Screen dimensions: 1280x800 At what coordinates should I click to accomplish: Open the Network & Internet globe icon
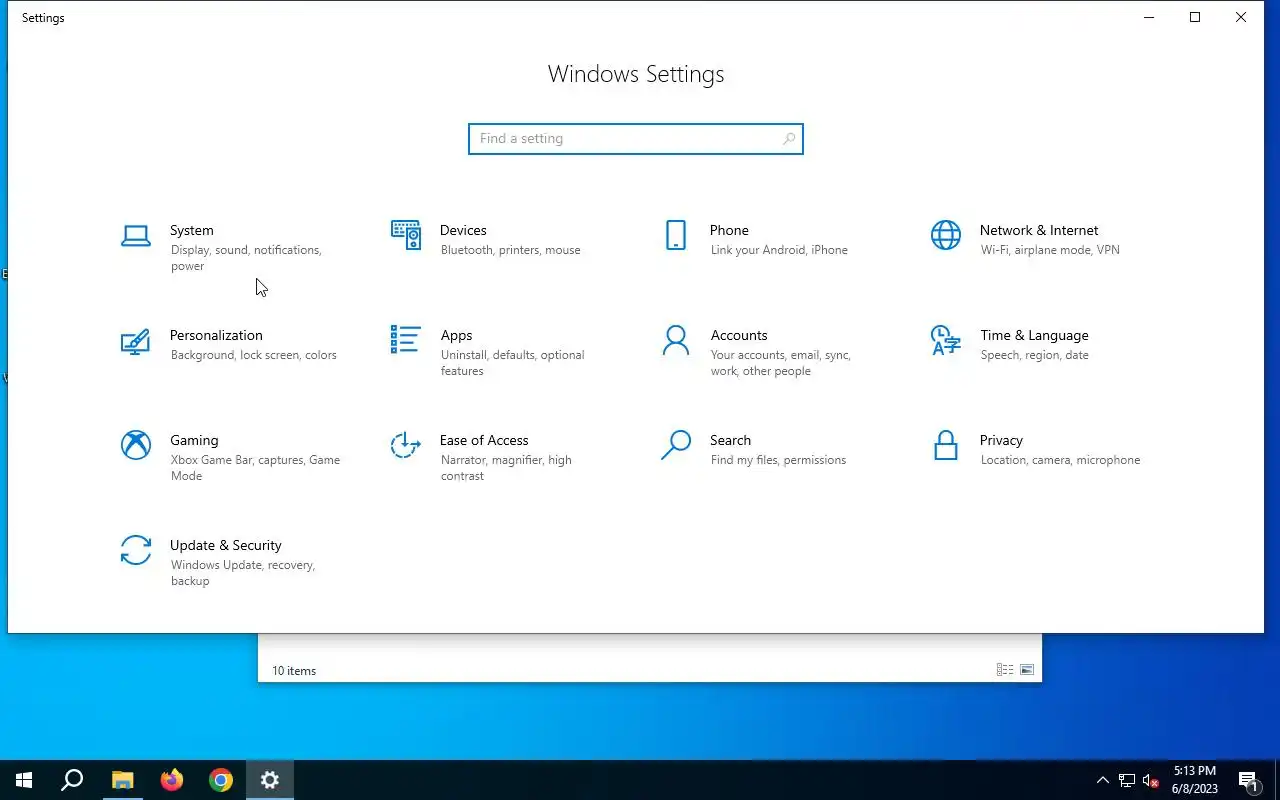tap(946, 235)
